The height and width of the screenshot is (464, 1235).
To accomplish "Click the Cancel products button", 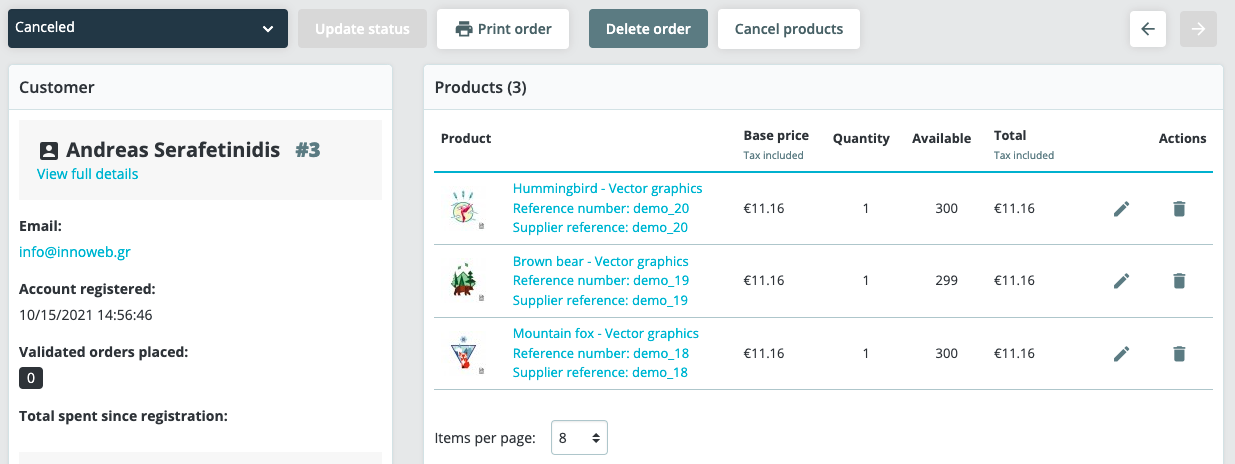I will (x=789, y=29).
